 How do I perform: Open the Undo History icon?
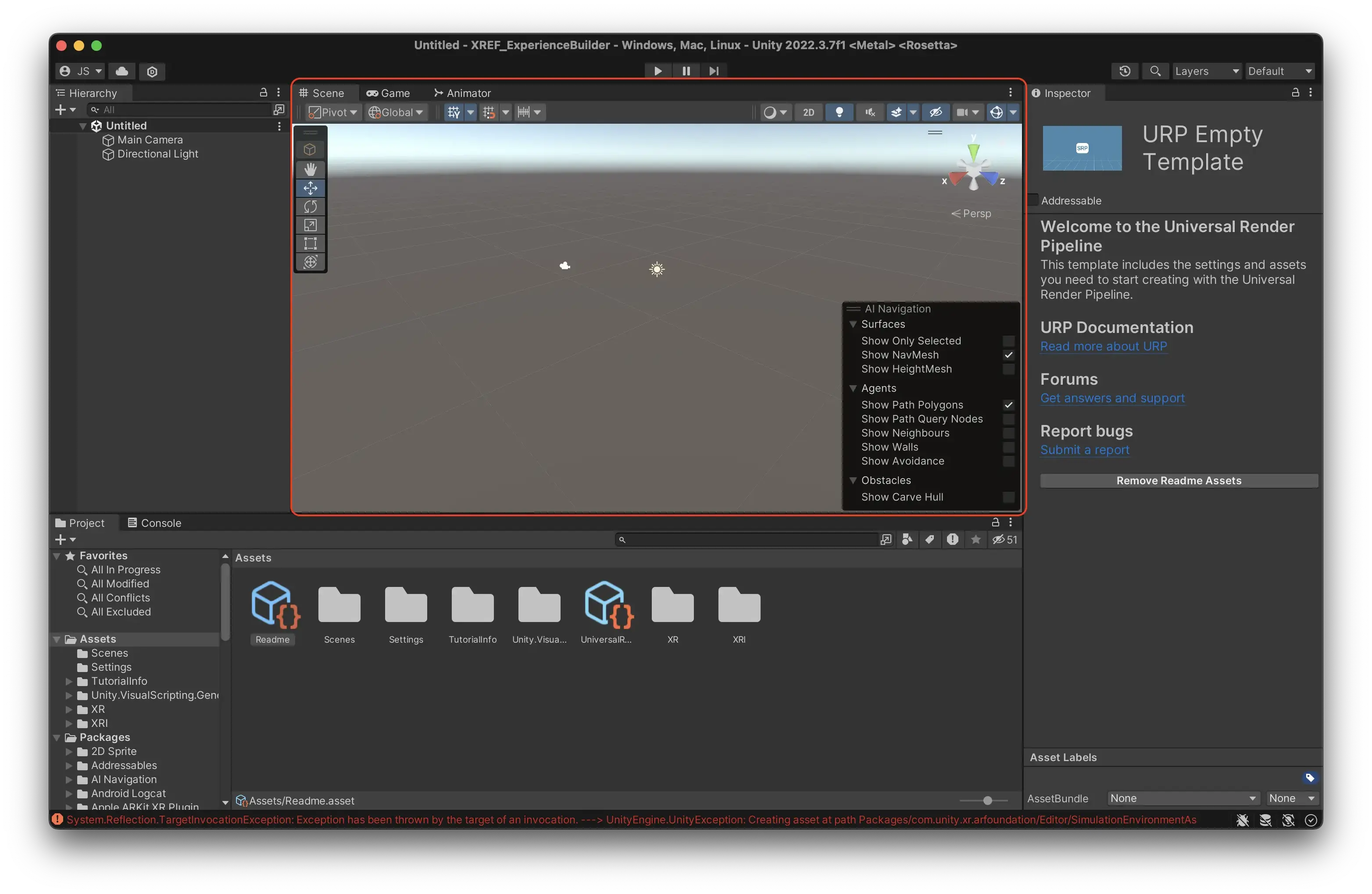click(1124, 71)
